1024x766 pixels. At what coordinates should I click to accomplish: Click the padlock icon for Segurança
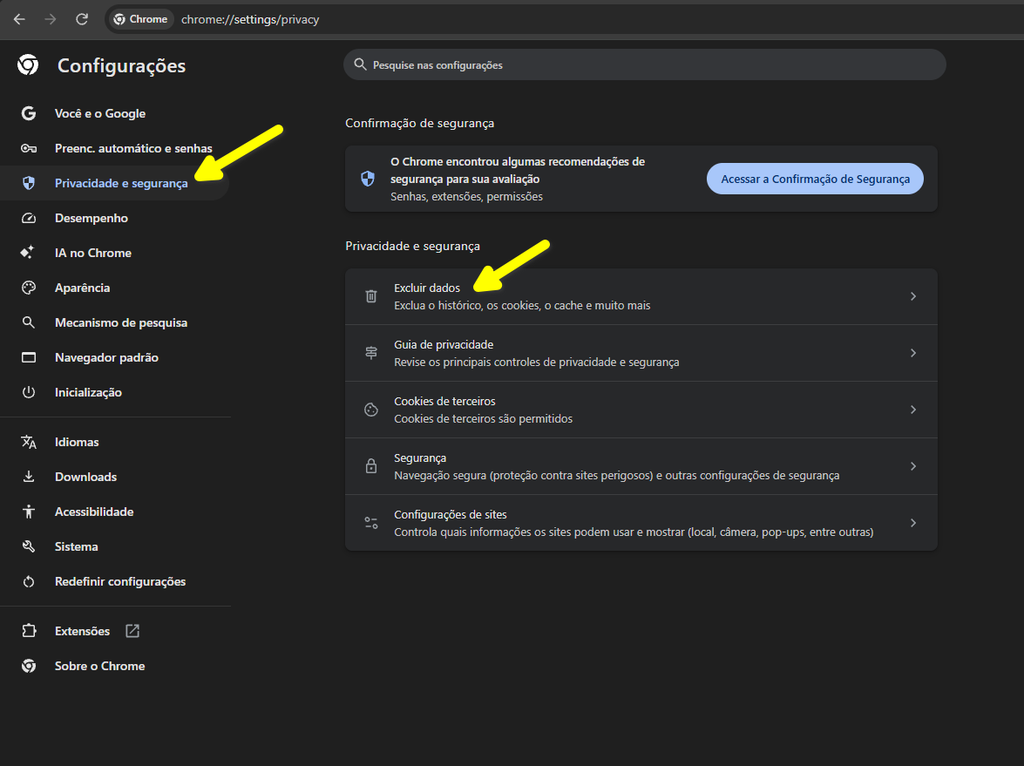click(x=371, y=466)
